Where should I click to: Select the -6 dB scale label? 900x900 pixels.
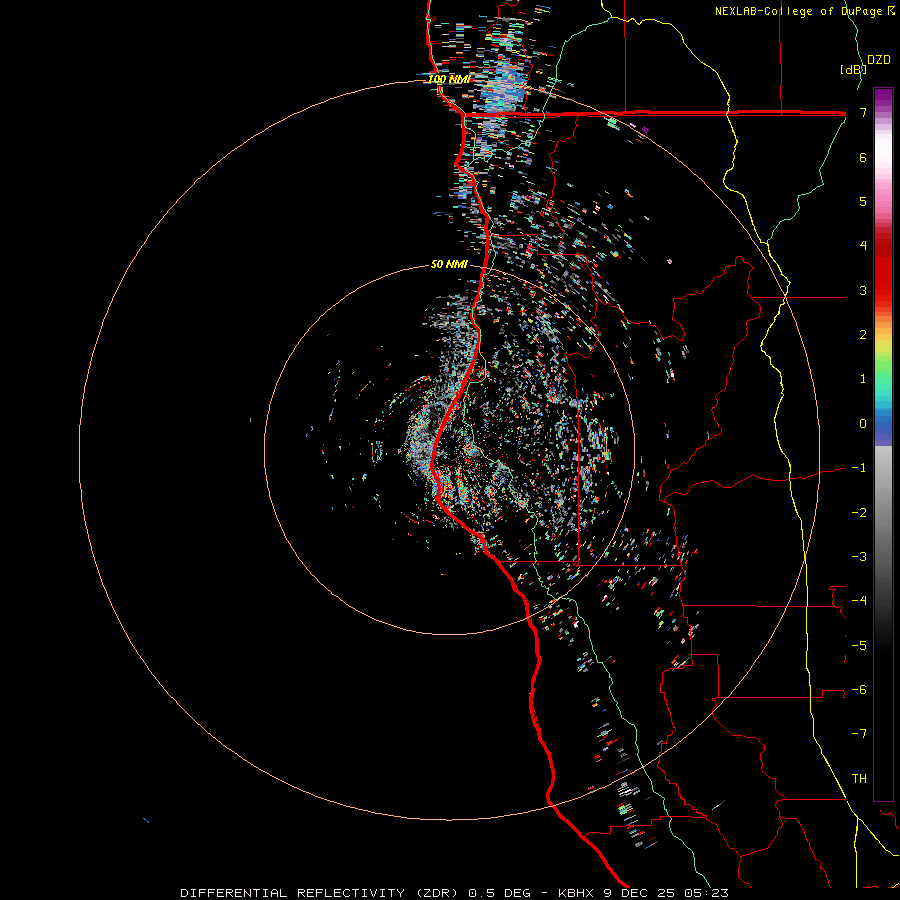[x=859, y=690]
